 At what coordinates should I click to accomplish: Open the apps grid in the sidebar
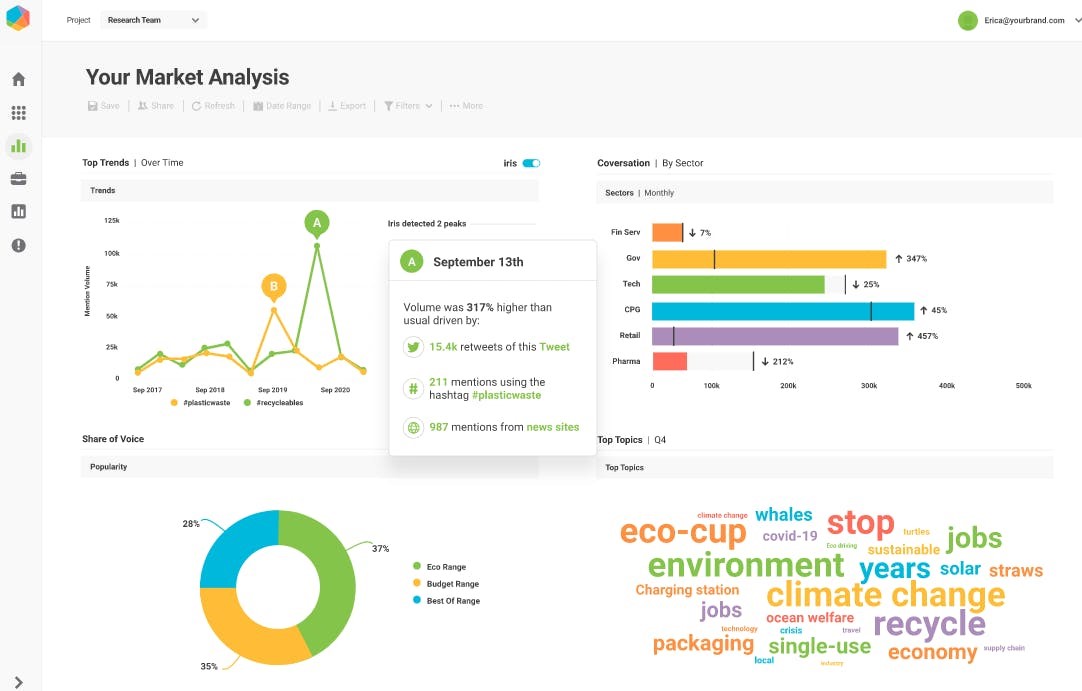tap(18, 111)
